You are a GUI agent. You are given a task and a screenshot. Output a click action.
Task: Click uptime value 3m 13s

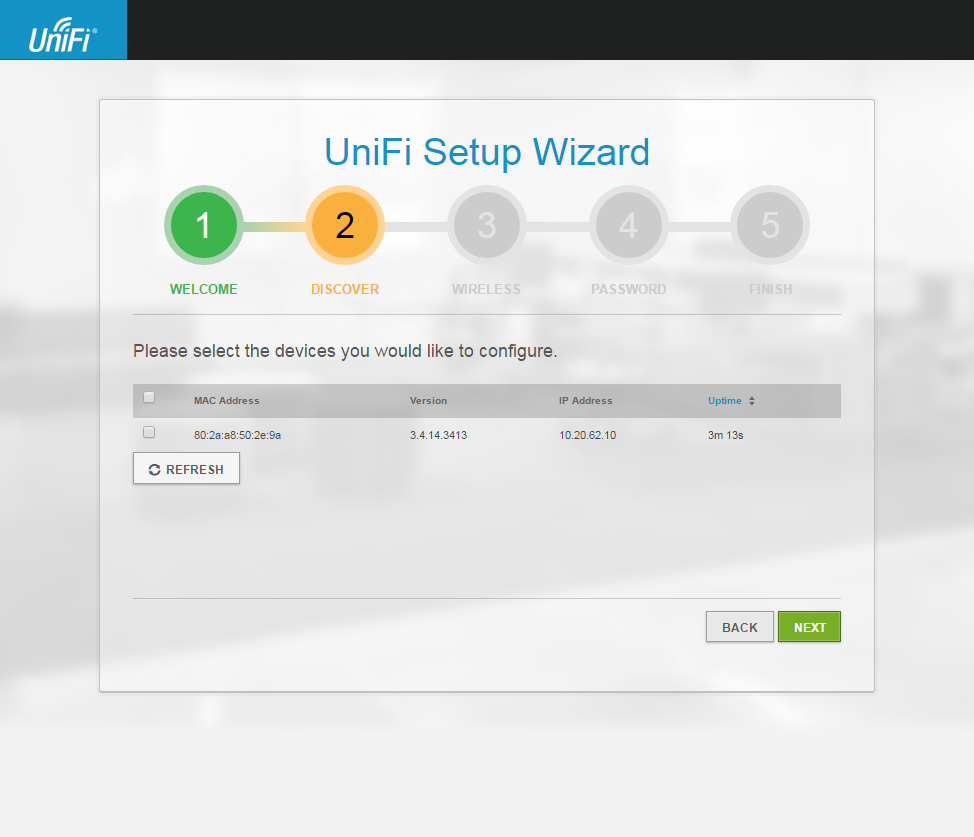pos(726,435)
